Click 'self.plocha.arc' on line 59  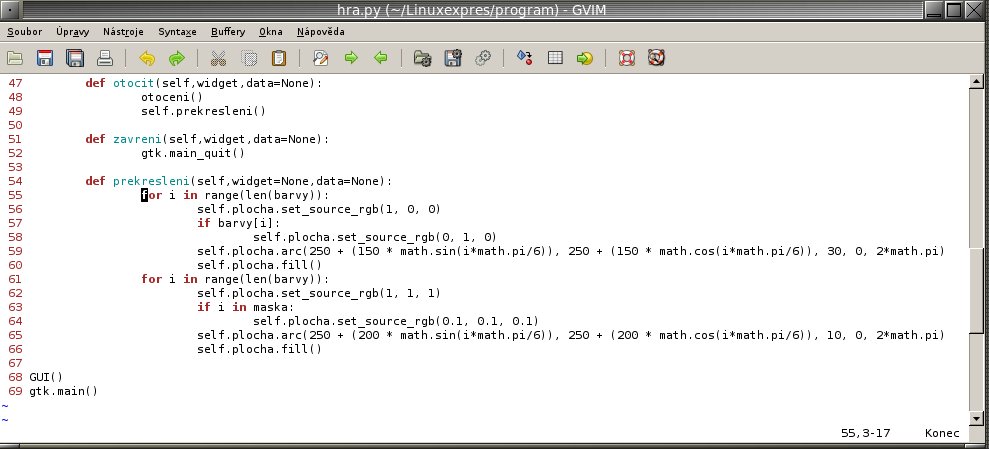coord(249,251)
